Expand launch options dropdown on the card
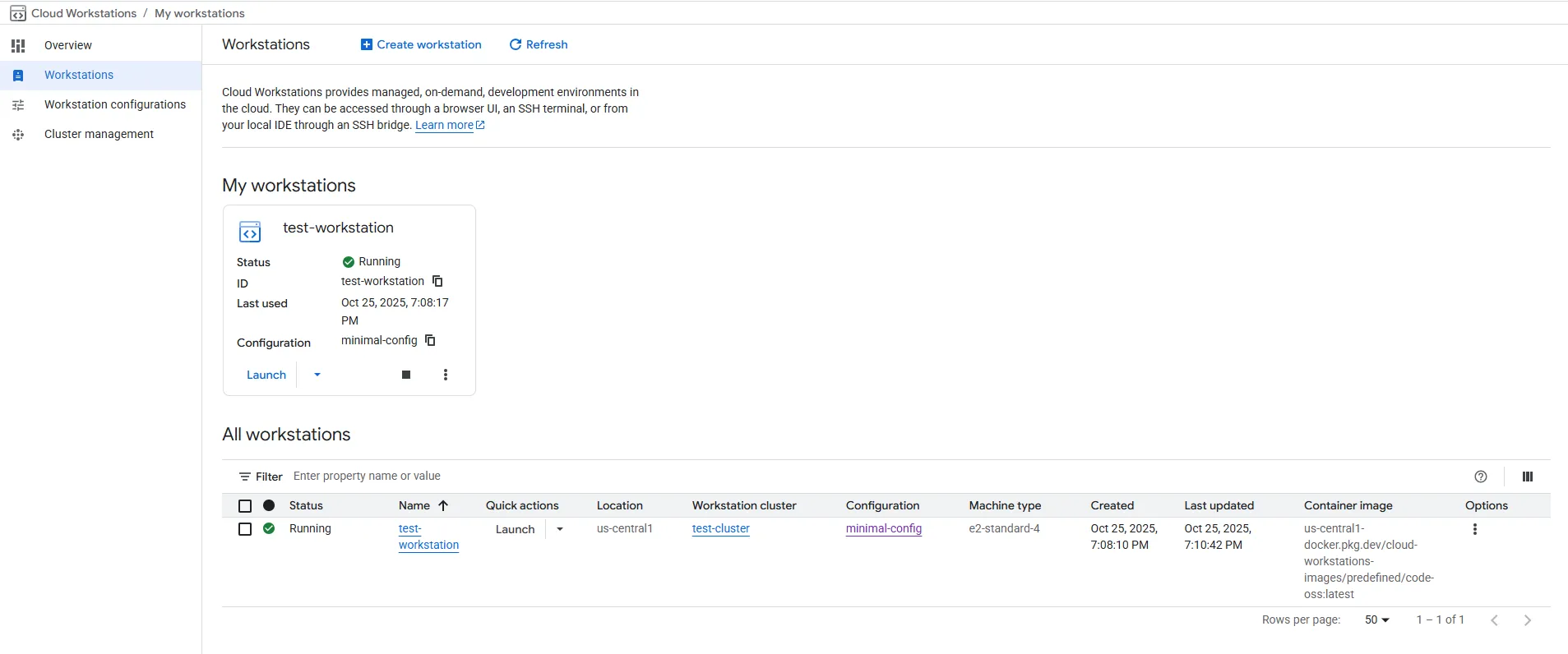The image size is (1568, 654). [317, 375]
